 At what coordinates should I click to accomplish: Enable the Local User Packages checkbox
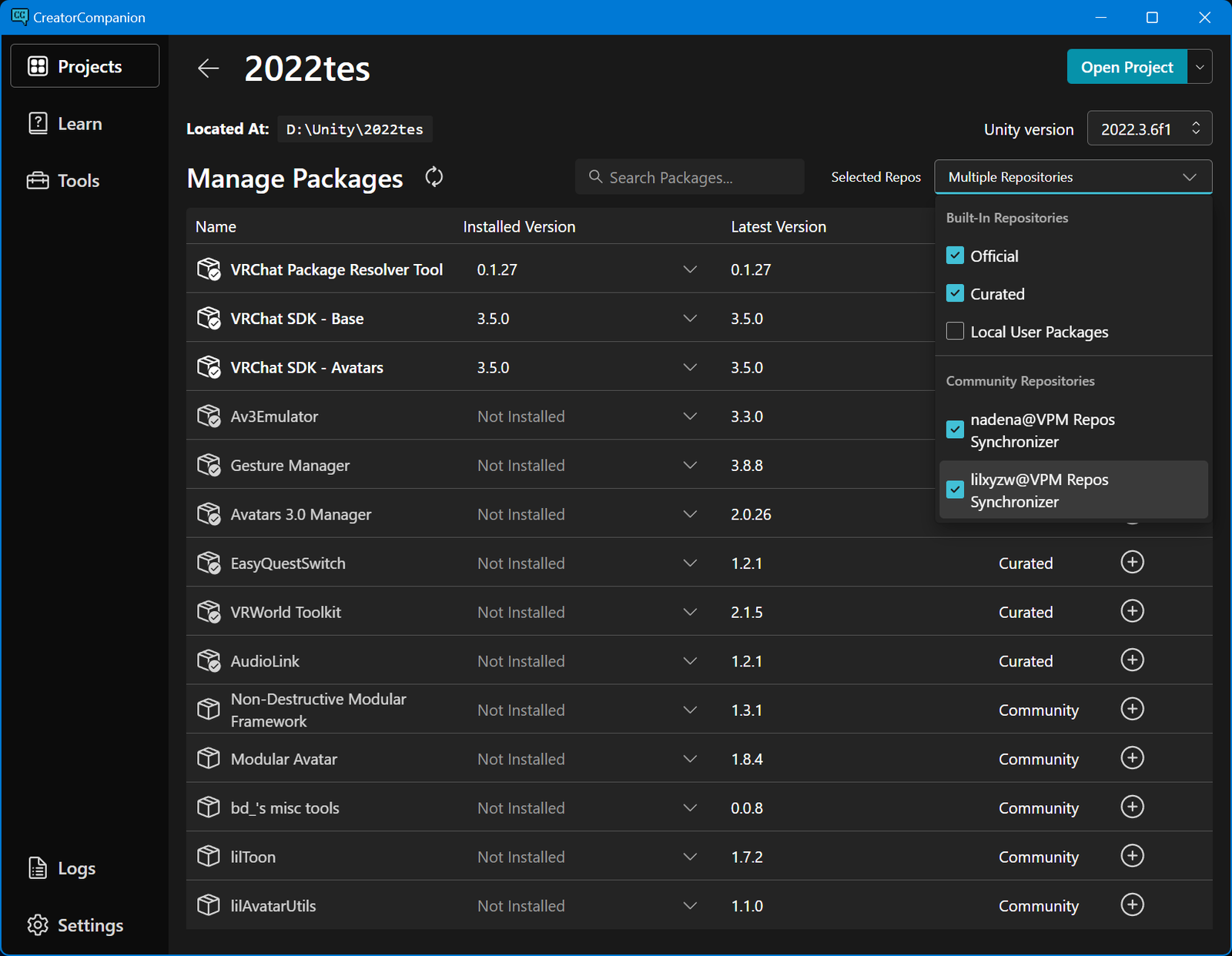(955, 331)
